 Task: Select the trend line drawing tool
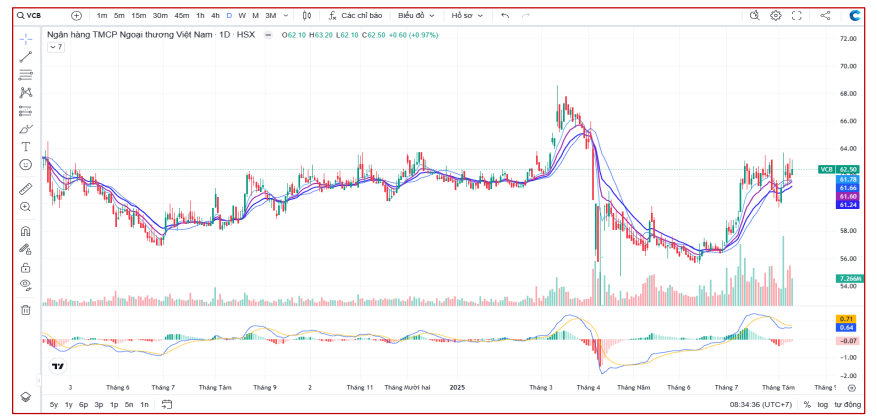point(26,56)
